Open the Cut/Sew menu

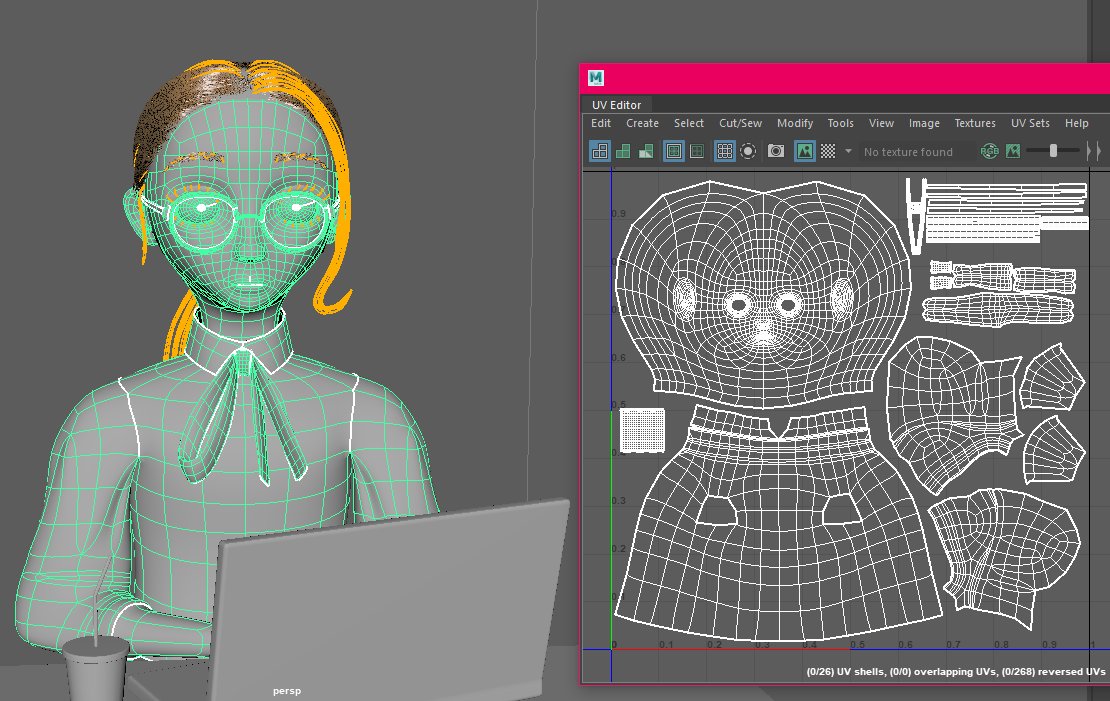[x=740, y=123]
